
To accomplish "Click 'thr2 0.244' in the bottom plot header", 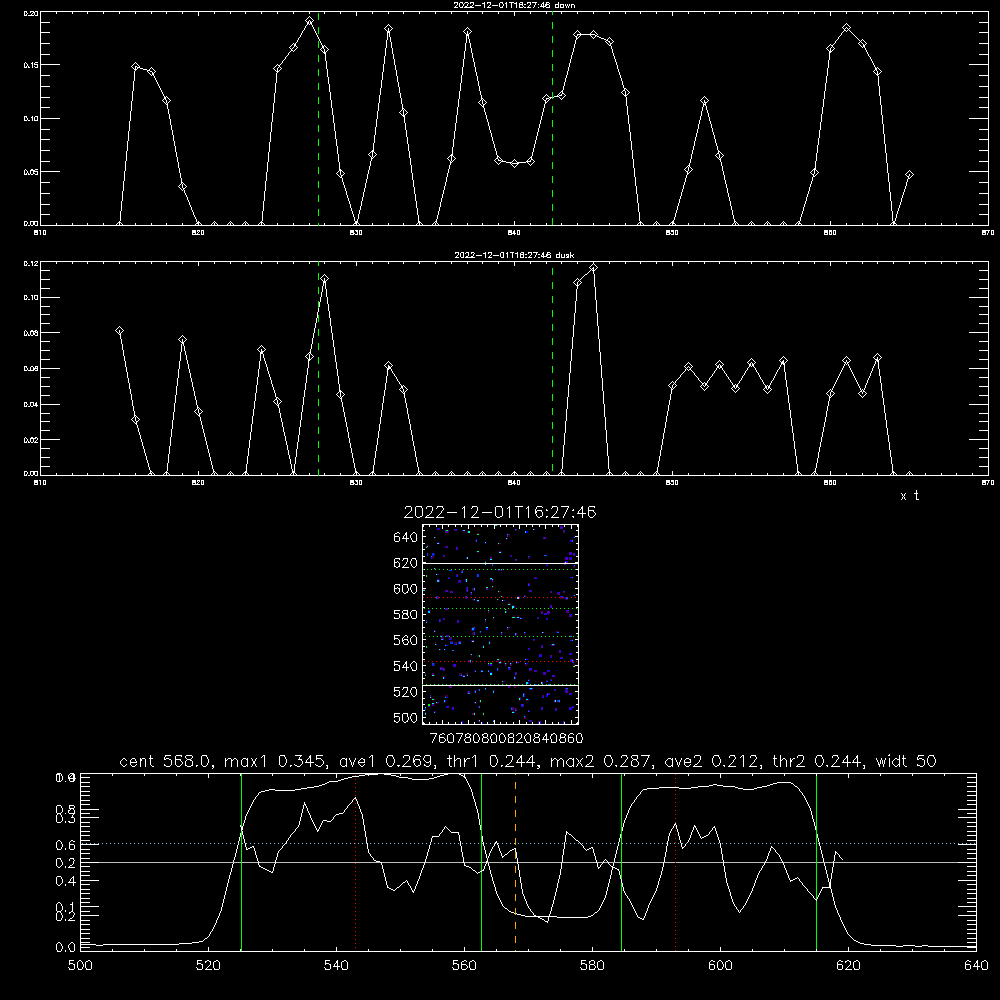I will pos(818,761).
